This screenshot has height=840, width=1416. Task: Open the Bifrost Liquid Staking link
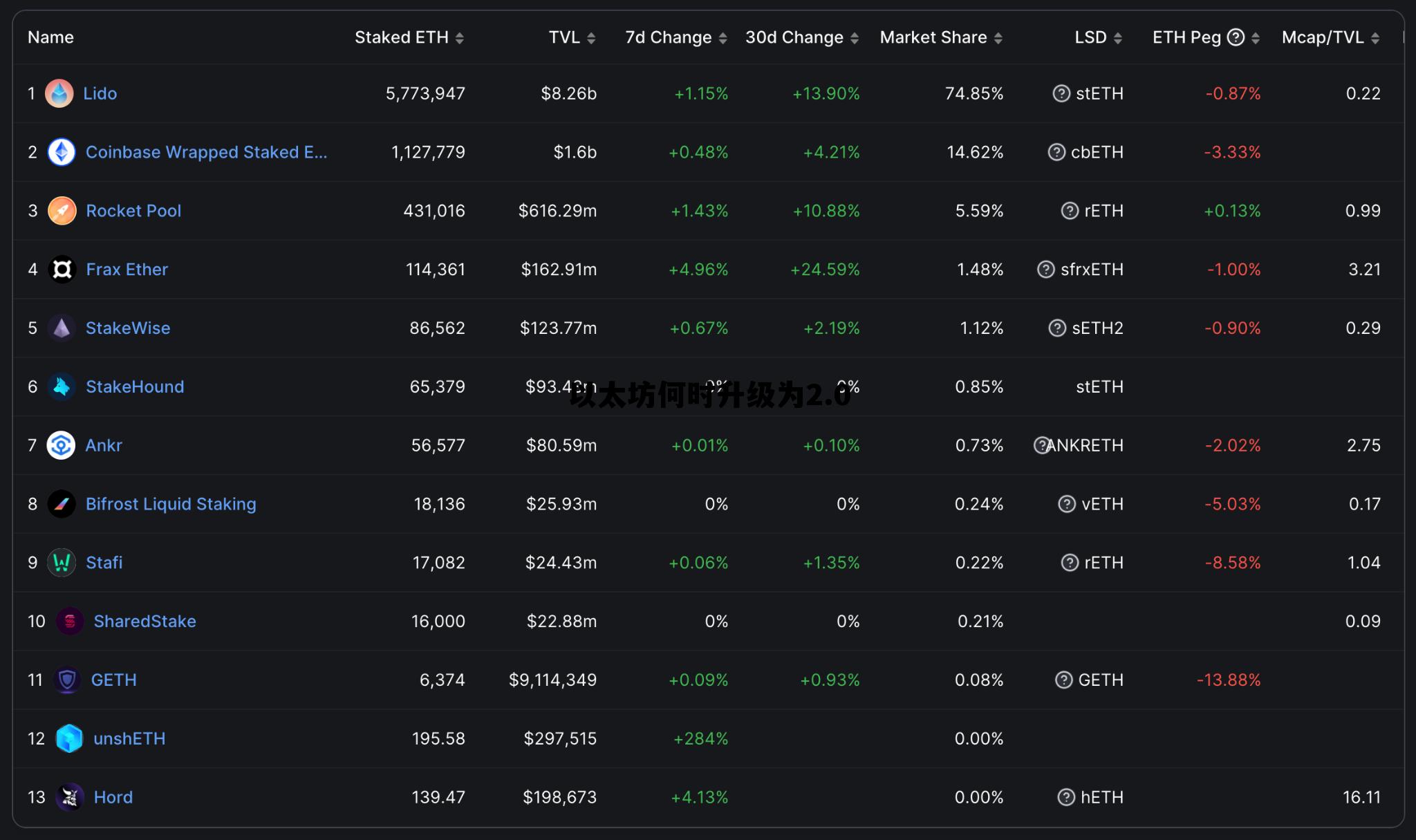(x=171, y=504)
